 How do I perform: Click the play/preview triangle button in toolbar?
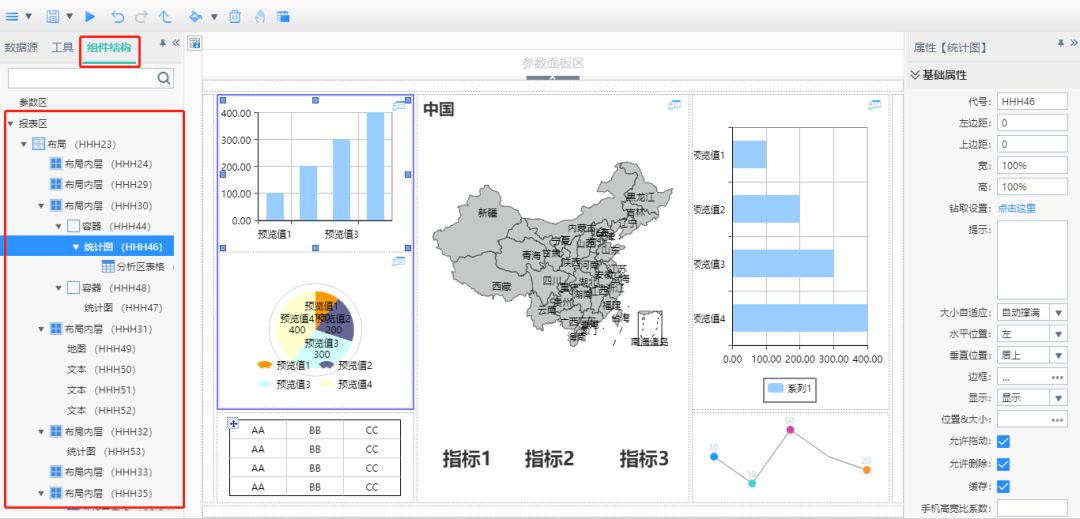click(91, 16)
